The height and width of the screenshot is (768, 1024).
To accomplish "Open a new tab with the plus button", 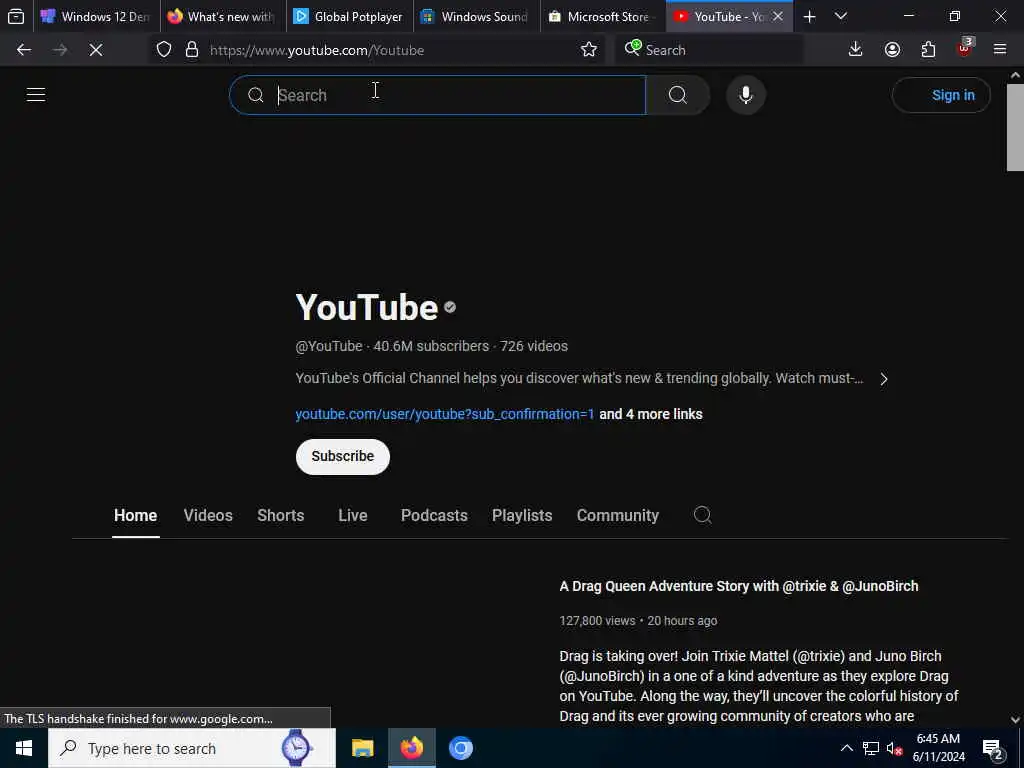I will (x=809, y=17).
